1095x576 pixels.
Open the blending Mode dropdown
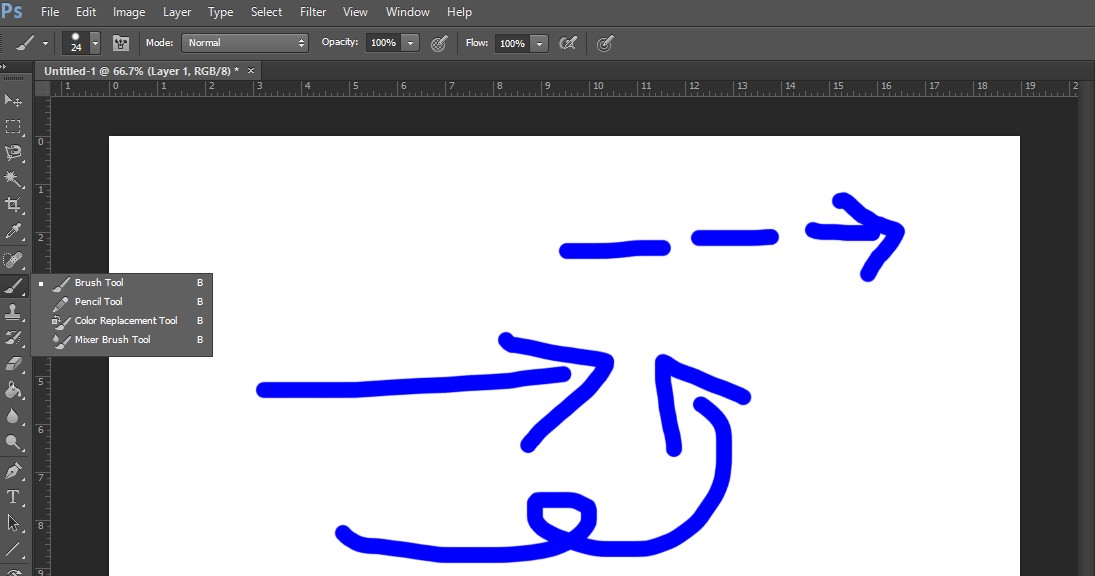pyautogui.click(x=245, y=43)
